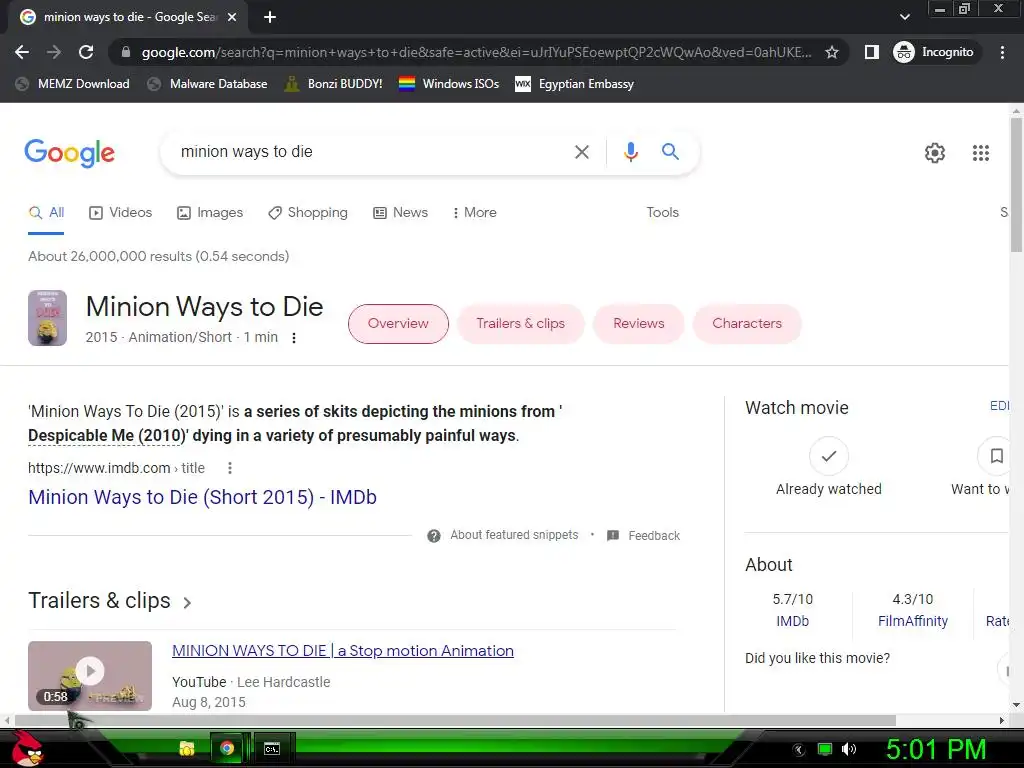
Task: Clear the search query with X
Action: point(581,152)
